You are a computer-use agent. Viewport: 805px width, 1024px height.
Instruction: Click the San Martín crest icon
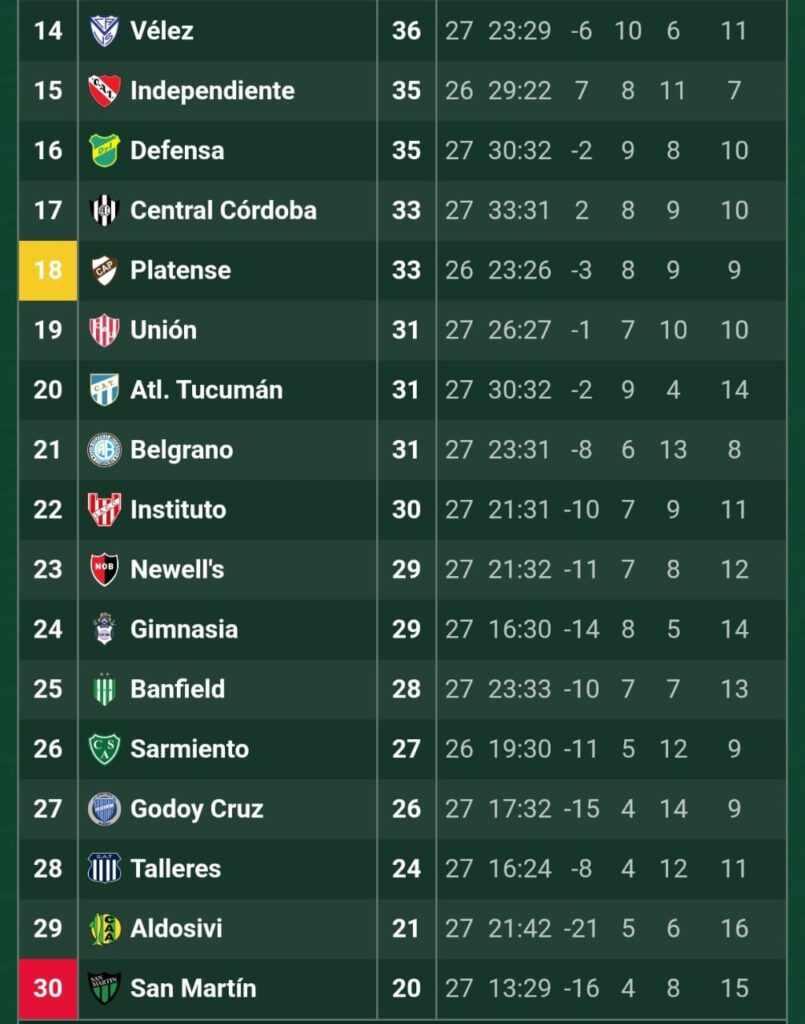pyautogui.click(x=104, y=988)
